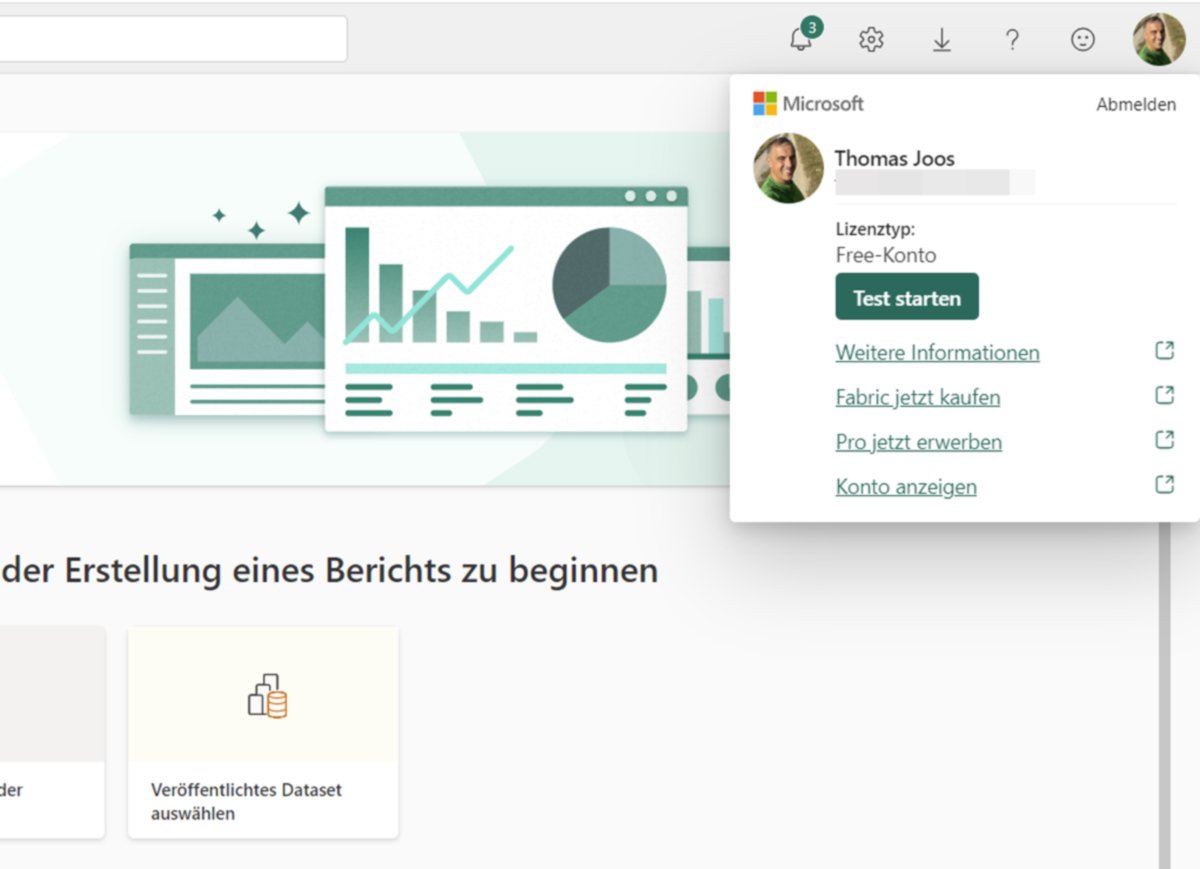Follow the Fabric jetzt kaufen link
The width and height of the screenshot is (1200, 869).
pos(917,398)
